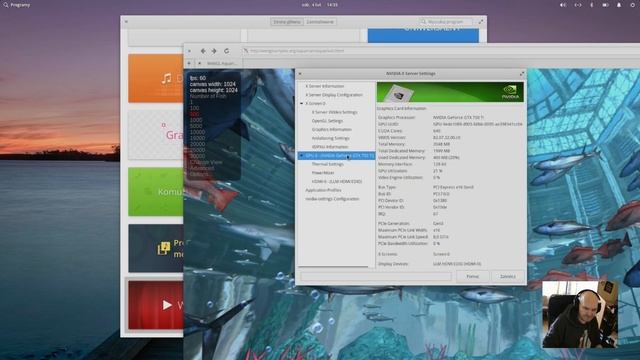Select the red 500 fish count option
The height and width of the screenshot is (360, 640).
(194, 114)
